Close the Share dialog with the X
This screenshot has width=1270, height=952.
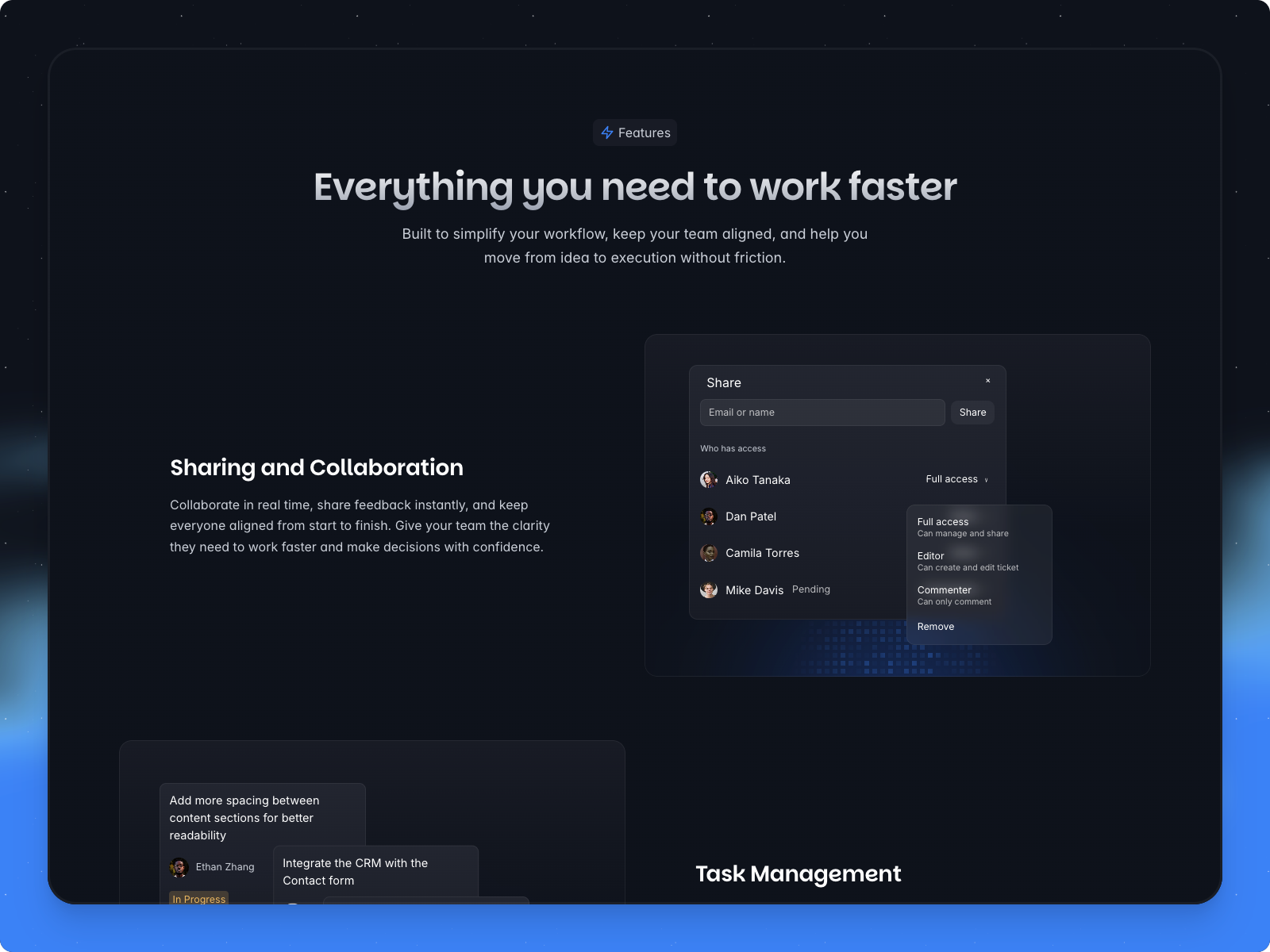click(x=988, y=381)
